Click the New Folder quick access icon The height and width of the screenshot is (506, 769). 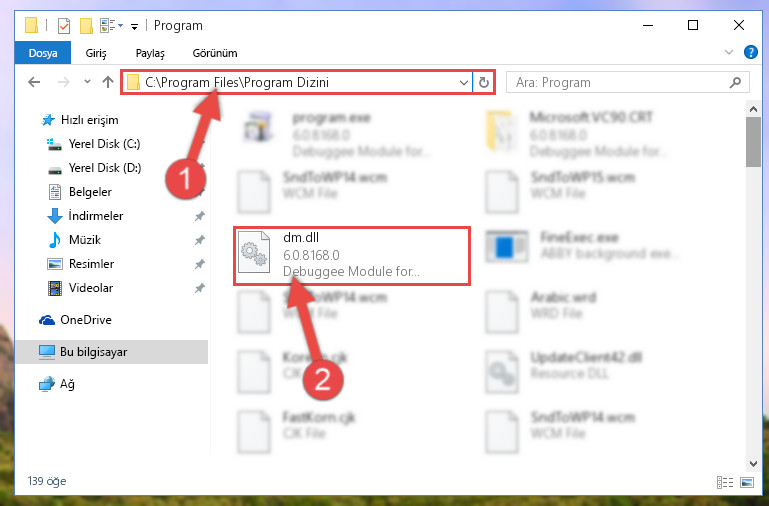click(x=86, y=25)
